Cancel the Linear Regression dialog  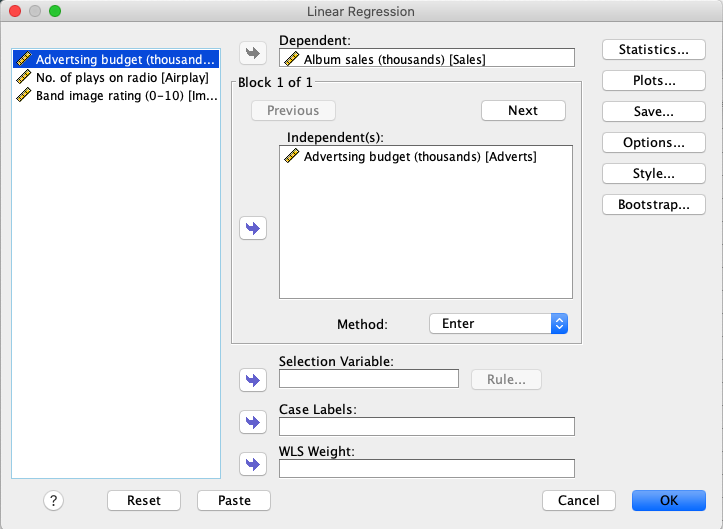(579, 500)
